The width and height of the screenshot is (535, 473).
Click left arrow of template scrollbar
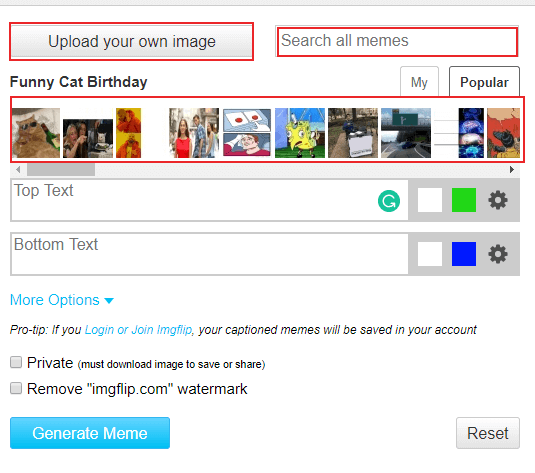click(18, 169)
